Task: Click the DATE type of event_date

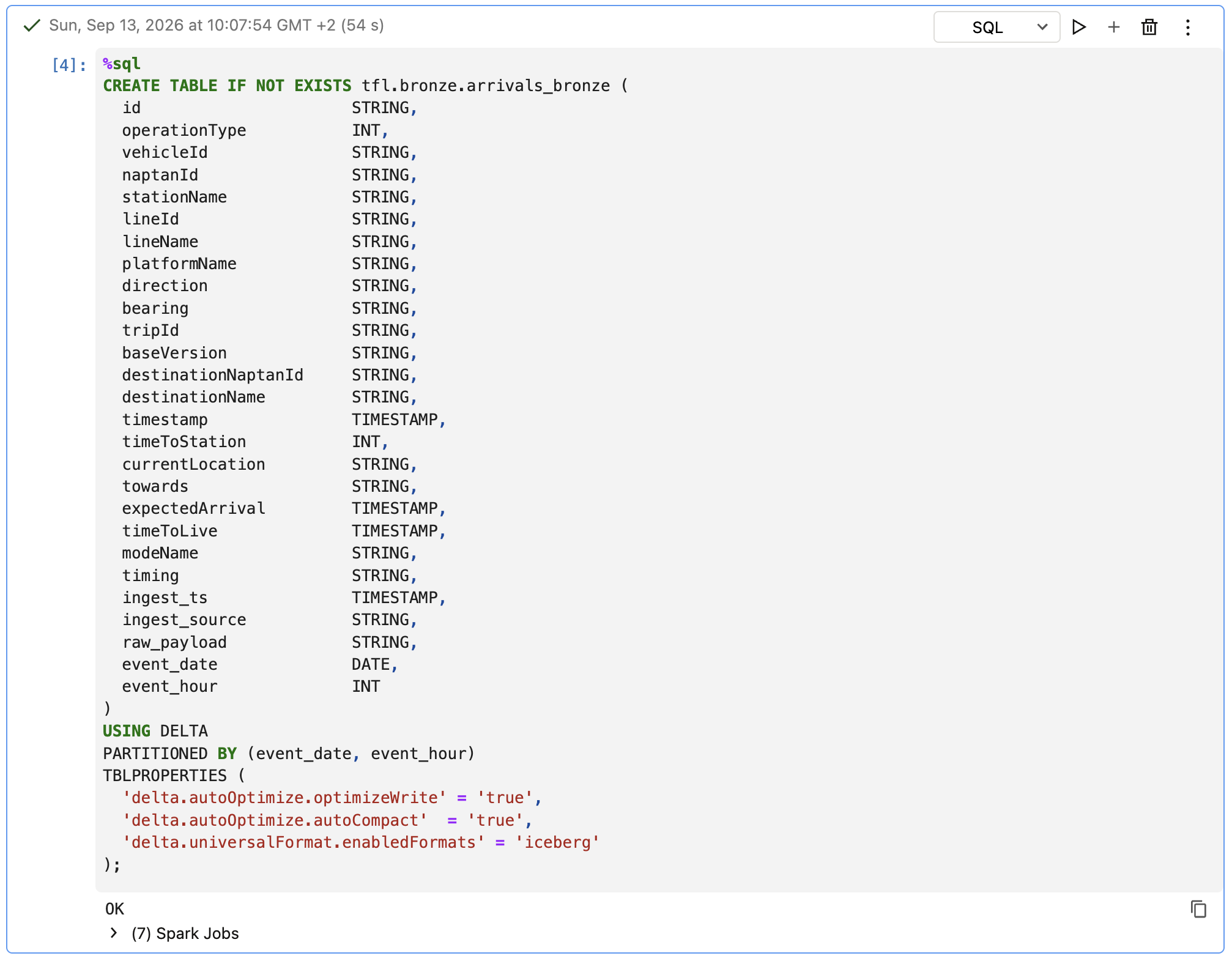Action: pos(371,664)
